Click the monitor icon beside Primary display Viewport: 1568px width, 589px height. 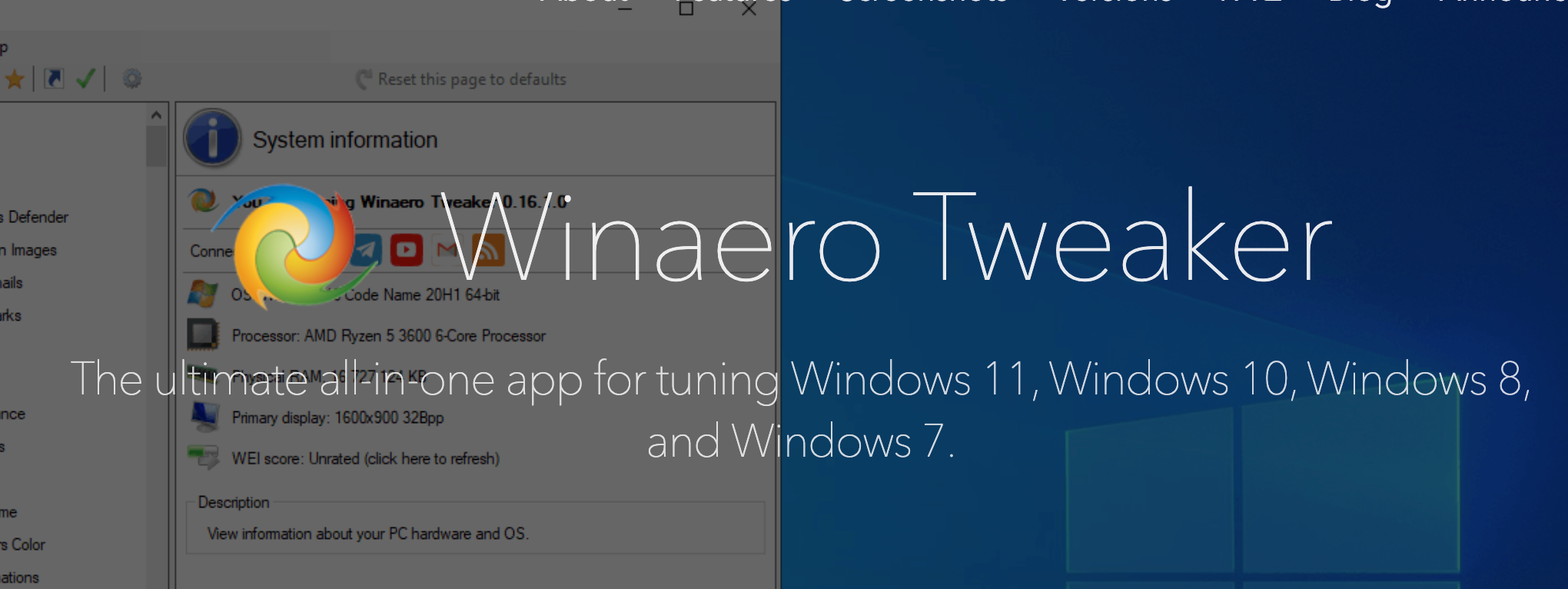pyautogui.click(x=204, y=416)
